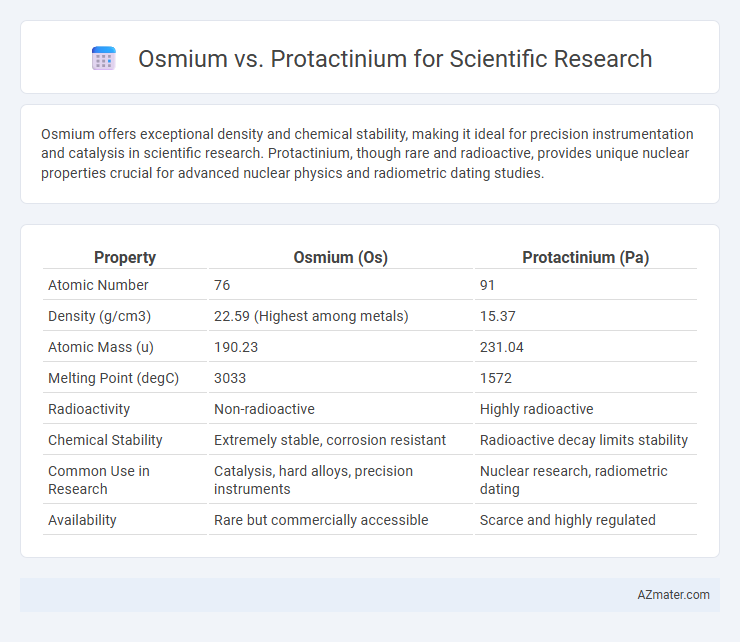Click the title 'Osmium vs. Protactinium for Scientific Research'
The image size is (740, 642).
(395, 59)
